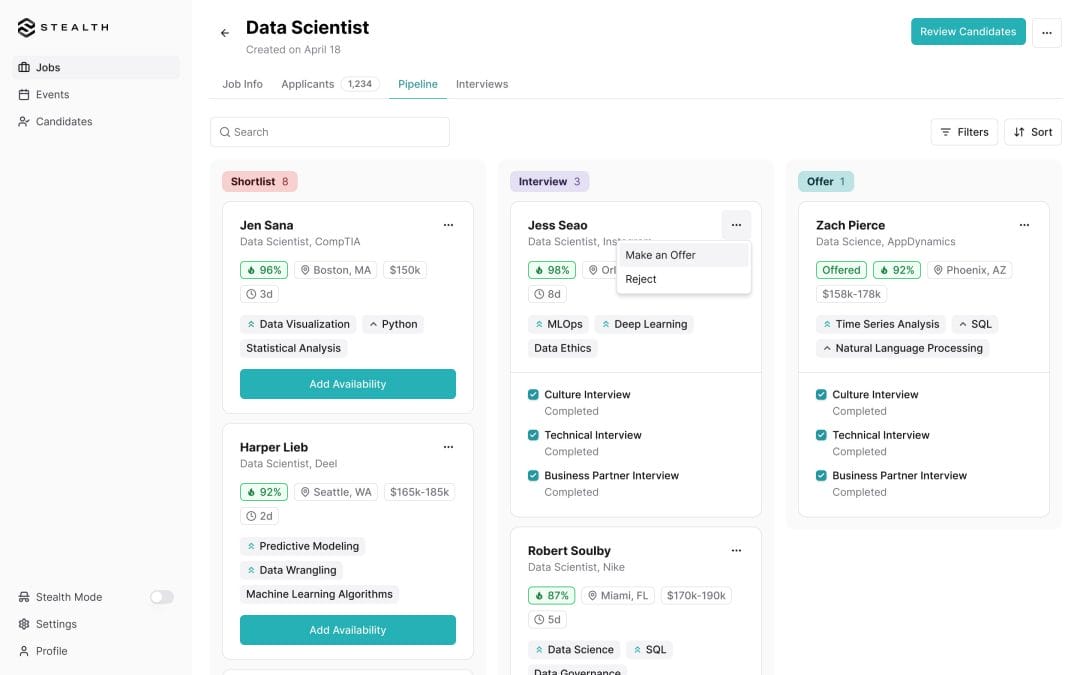Click Add Availability for Harper Lieb
This screenshot has width=1080, height=675.
pos(347,630)
